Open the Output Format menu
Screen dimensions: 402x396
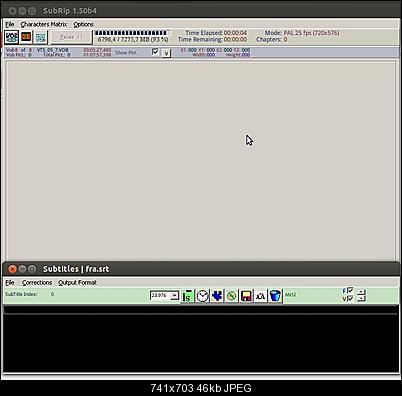click(x=77, y=283)
